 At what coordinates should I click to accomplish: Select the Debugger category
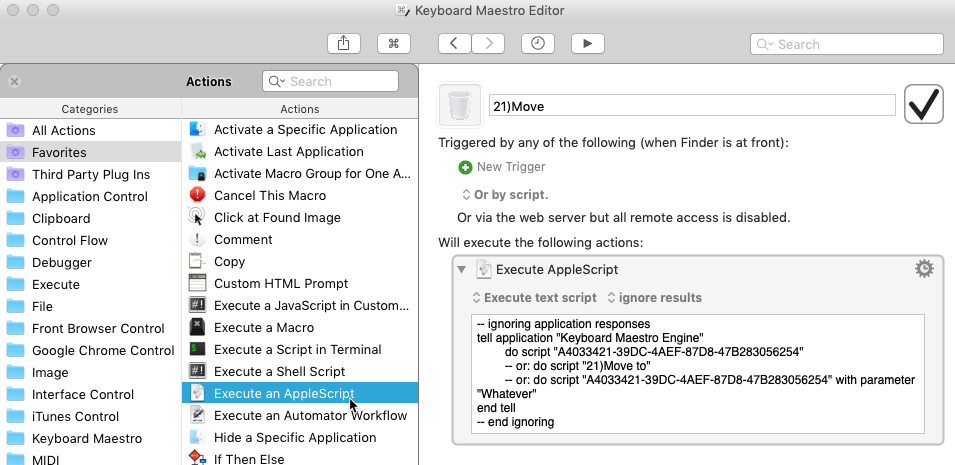tap(91, 263)
